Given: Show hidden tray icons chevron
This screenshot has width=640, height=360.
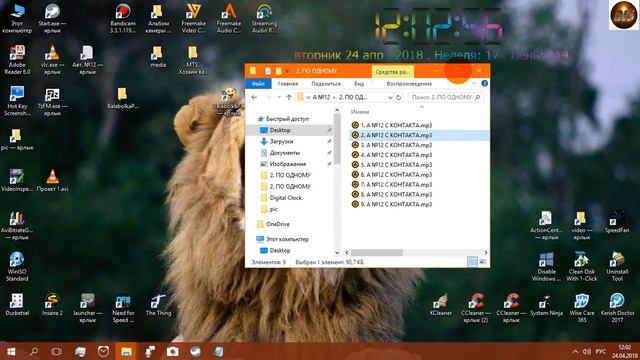Looking at the screenshot, I should (575, 351).
